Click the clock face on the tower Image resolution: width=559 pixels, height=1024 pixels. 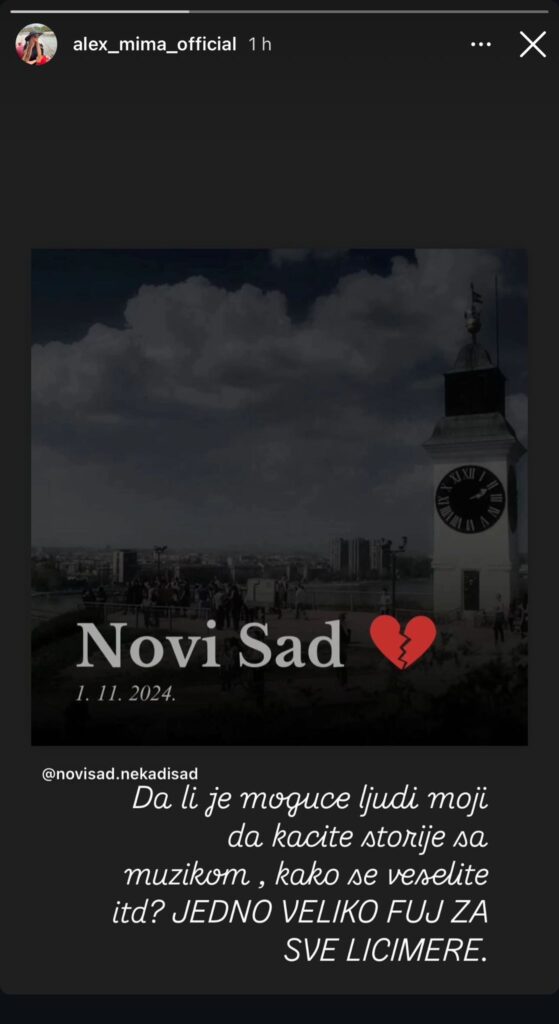(x=470, y=499)
